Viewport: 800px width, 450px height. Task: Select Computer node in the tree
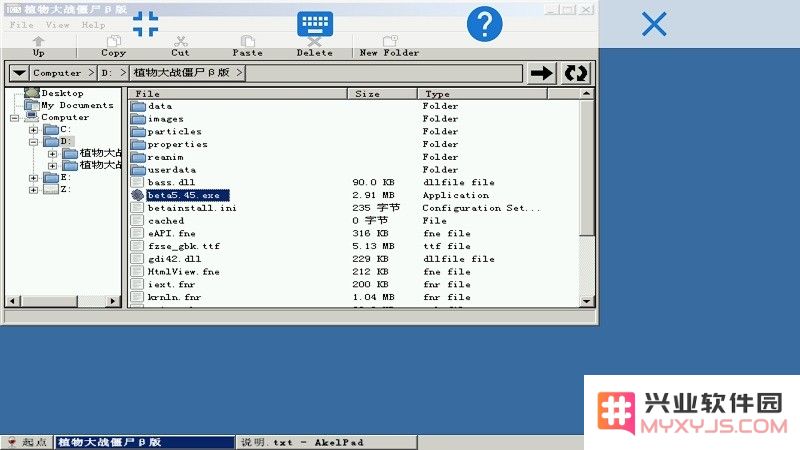[x=65, y=117]
